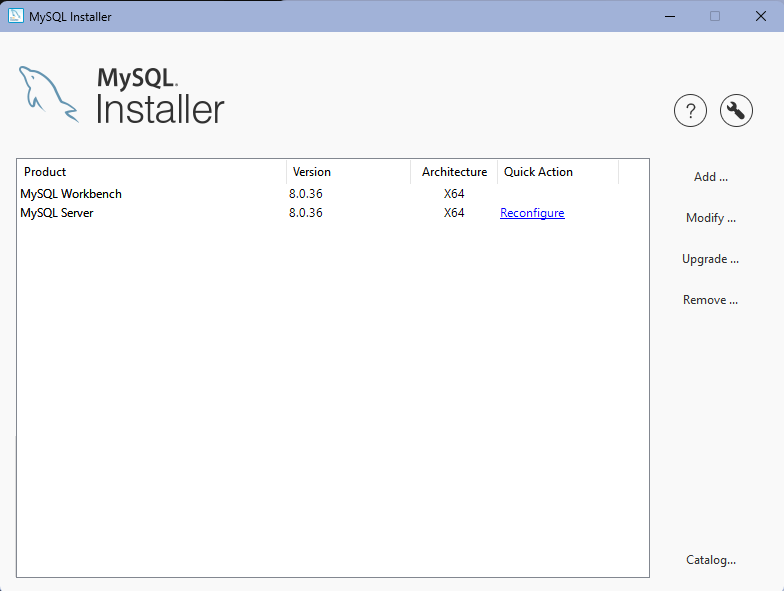Click the Add ... button

[710, 177]
